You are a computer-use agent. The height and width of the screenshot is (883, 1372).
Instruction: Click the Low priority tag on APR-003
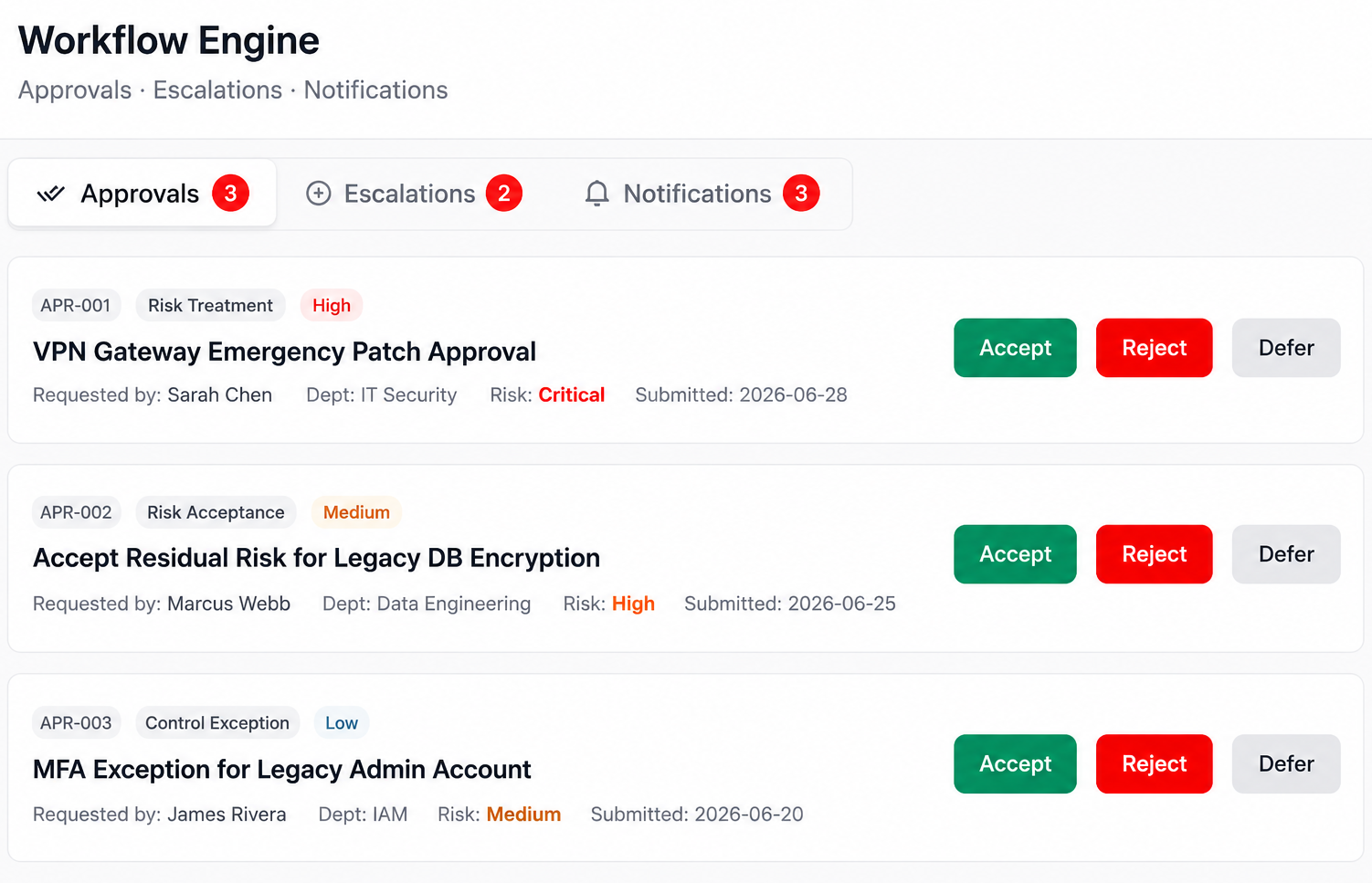342,722
